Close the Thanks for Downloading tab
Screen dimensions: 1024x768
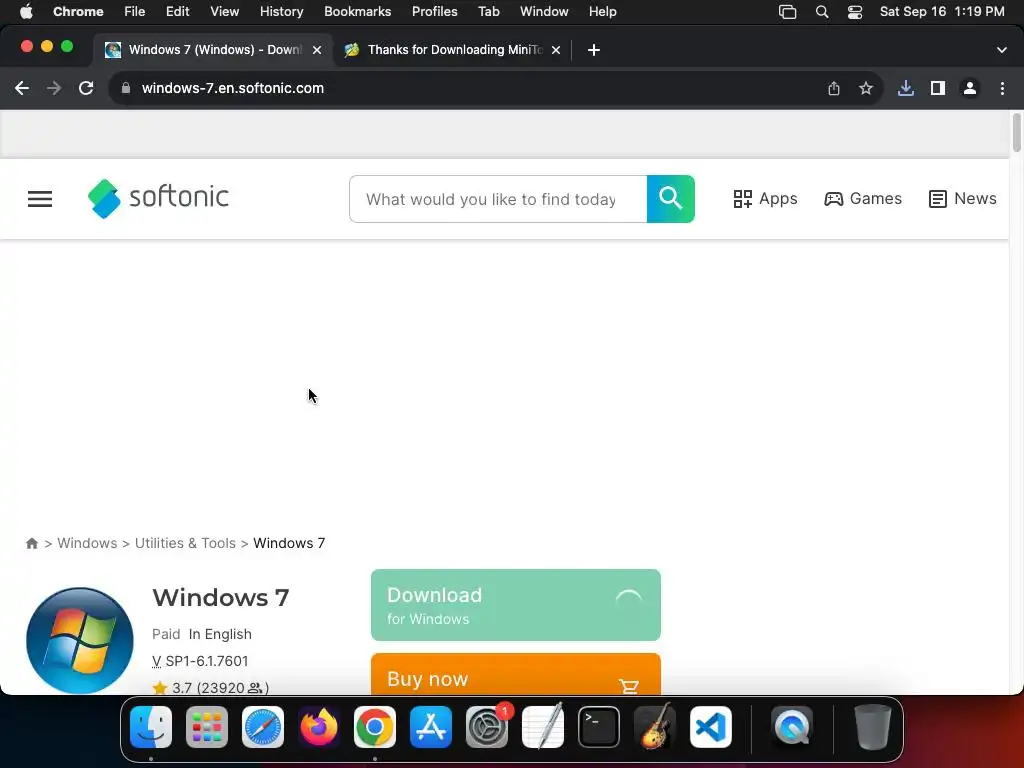point(556,50)
